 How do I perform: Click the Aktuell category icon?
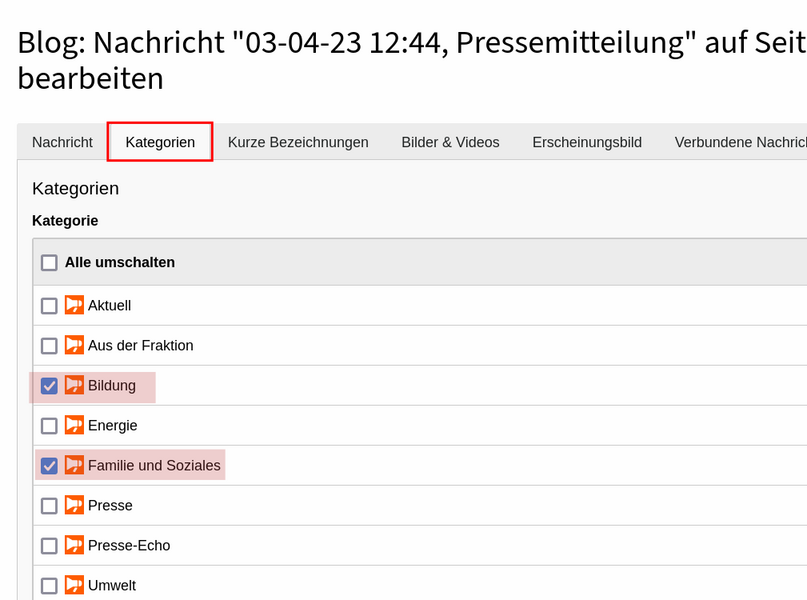click(74, 305)
